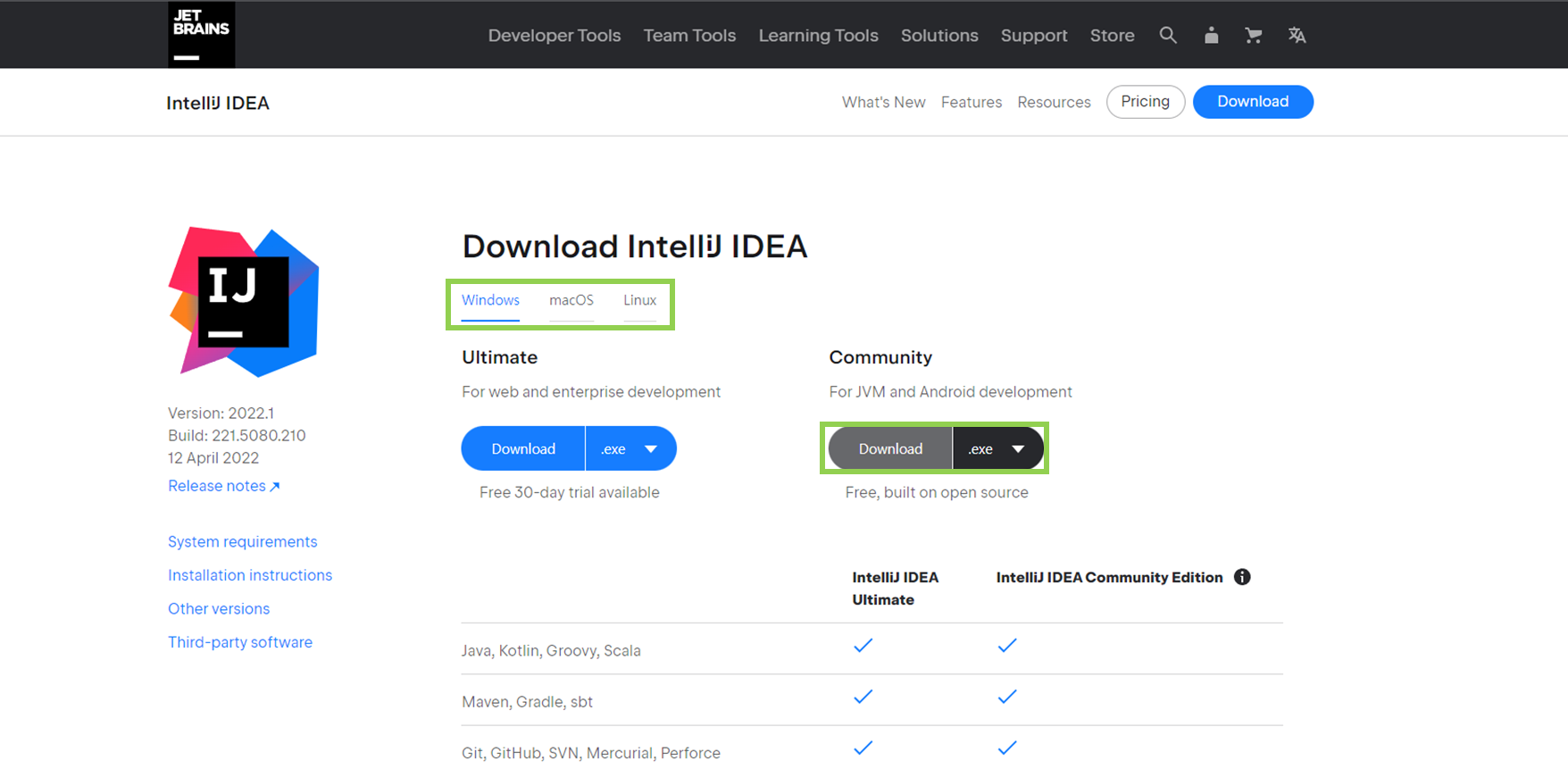Switch to the Linux tab
This screenshot has width=1568, height=769.
pos(639,301)
